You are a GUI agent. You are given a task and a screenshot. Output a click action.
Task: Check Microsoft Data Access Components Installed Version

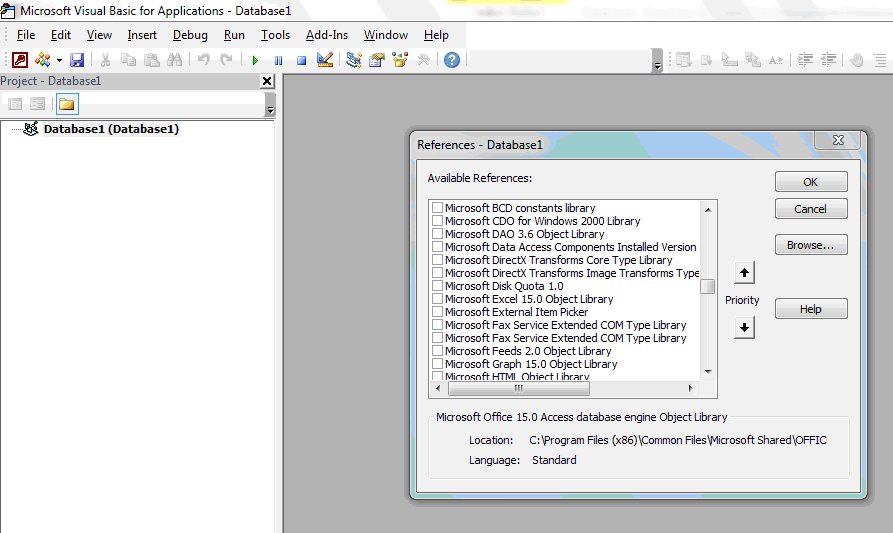(x=437, y=247)
